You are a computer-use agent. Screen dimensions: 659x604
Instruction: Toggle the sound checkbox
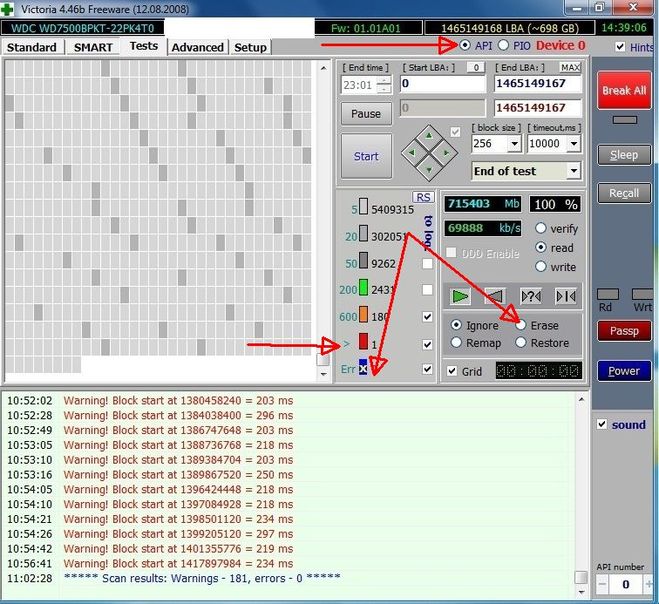click(602, 424)
